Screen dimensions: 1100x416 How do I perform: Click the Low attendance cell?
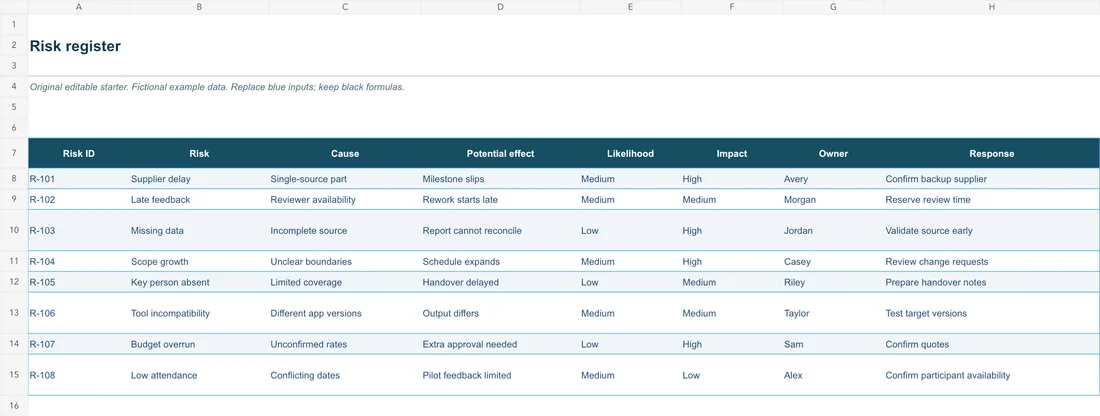point(199,375)
